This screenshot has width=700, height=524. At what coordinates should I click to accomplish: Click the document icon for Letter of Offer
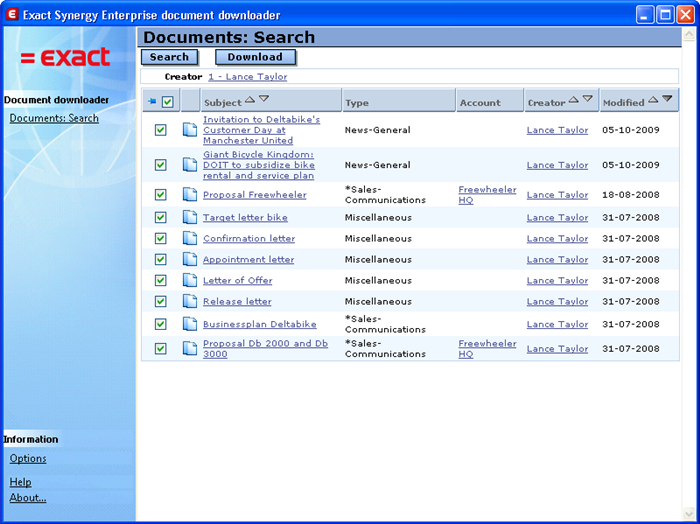[190, 280]
